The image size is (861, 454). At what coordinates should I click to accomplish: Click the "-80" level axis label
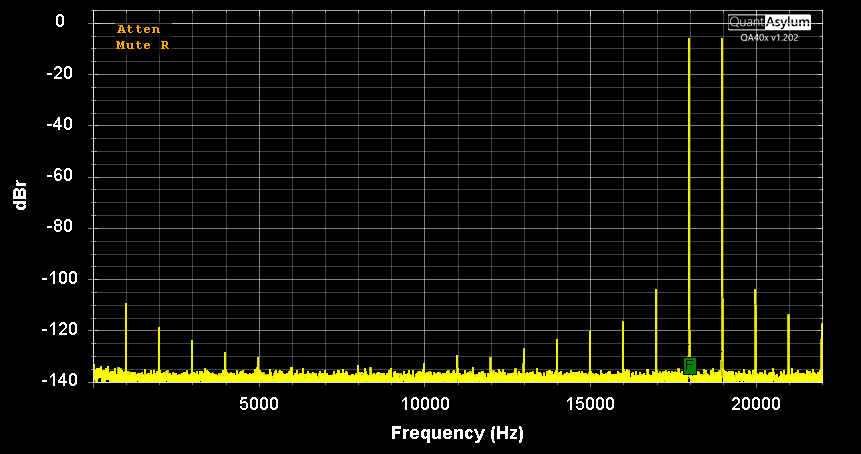(x=60, y=227)
